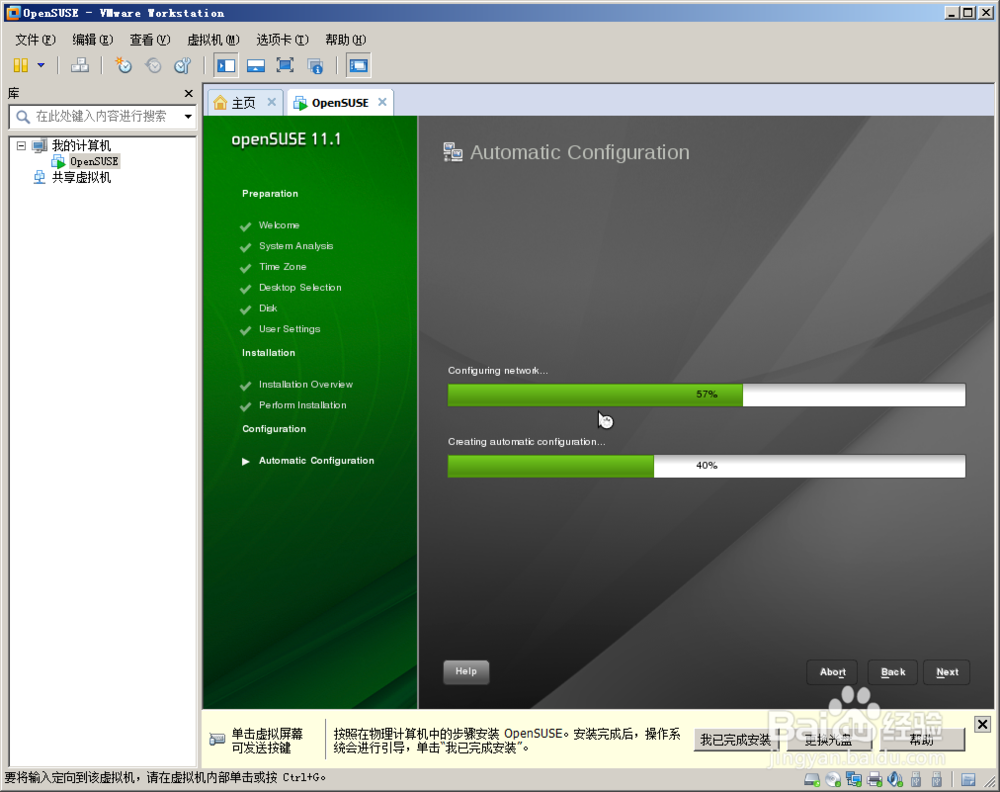Click the first USB device status icon
The width and height of the screenshot is (1000, 792).
916,779
